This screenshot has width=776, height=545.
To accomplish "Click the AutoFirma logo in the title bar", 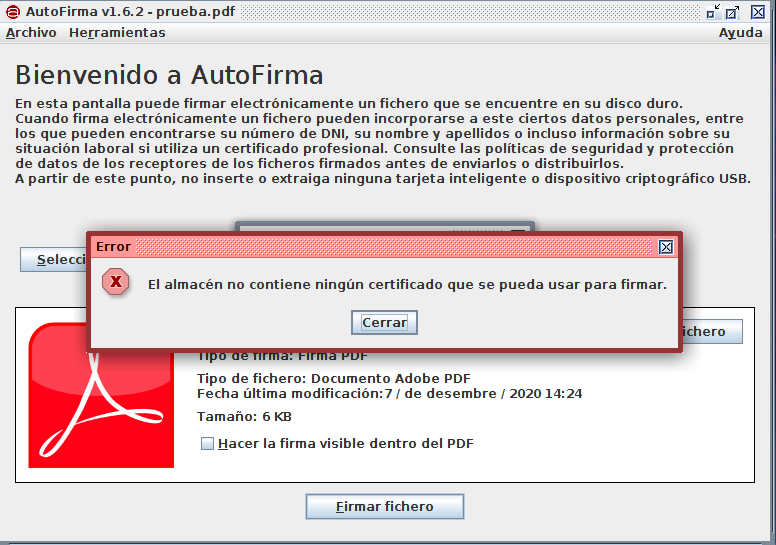I will click(12, 12).
